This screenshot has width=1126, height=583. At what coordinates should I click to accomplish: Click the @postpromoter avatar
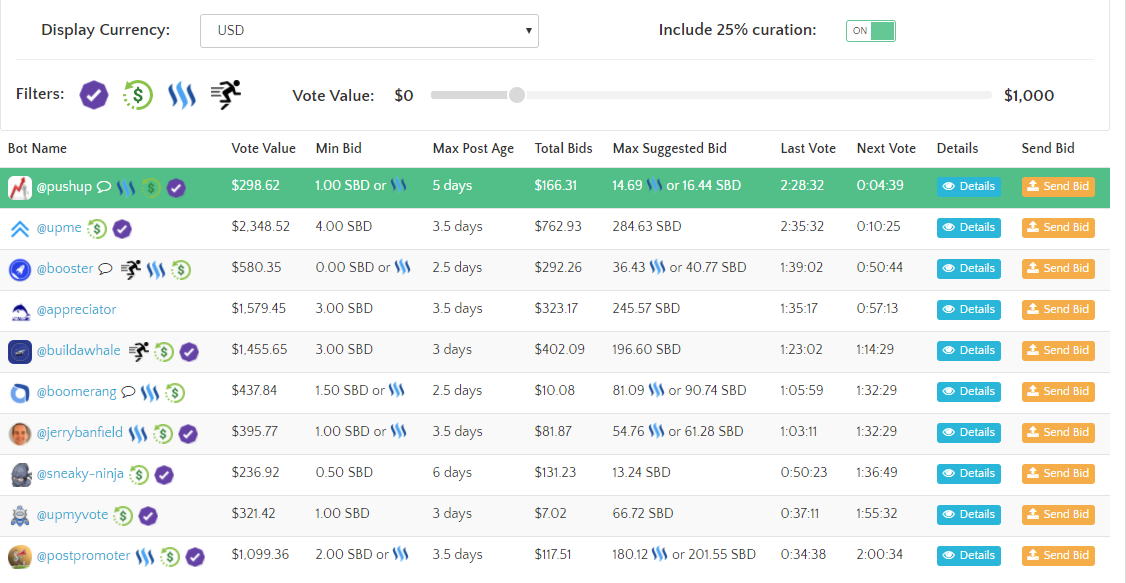click(x=20, y=556)
